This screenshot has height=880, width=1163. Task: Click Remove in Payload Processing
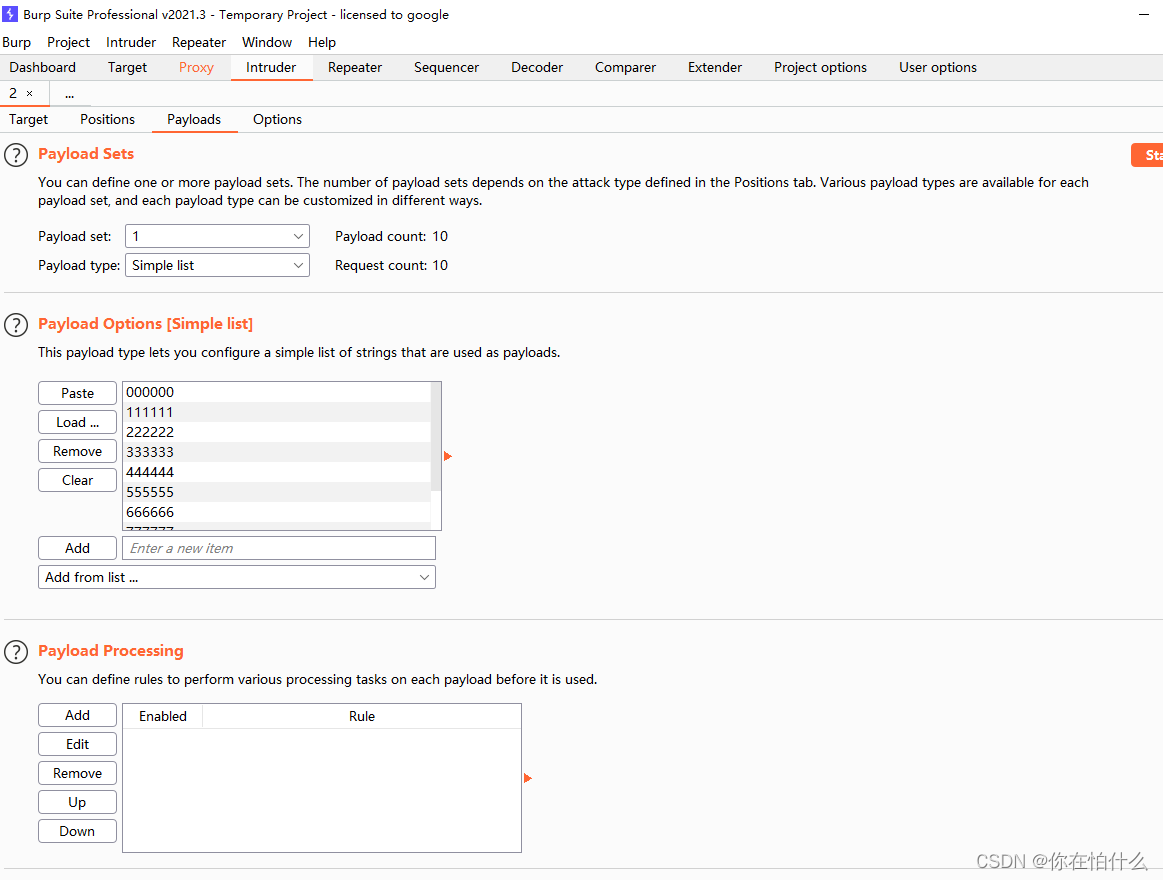point(77,773)
